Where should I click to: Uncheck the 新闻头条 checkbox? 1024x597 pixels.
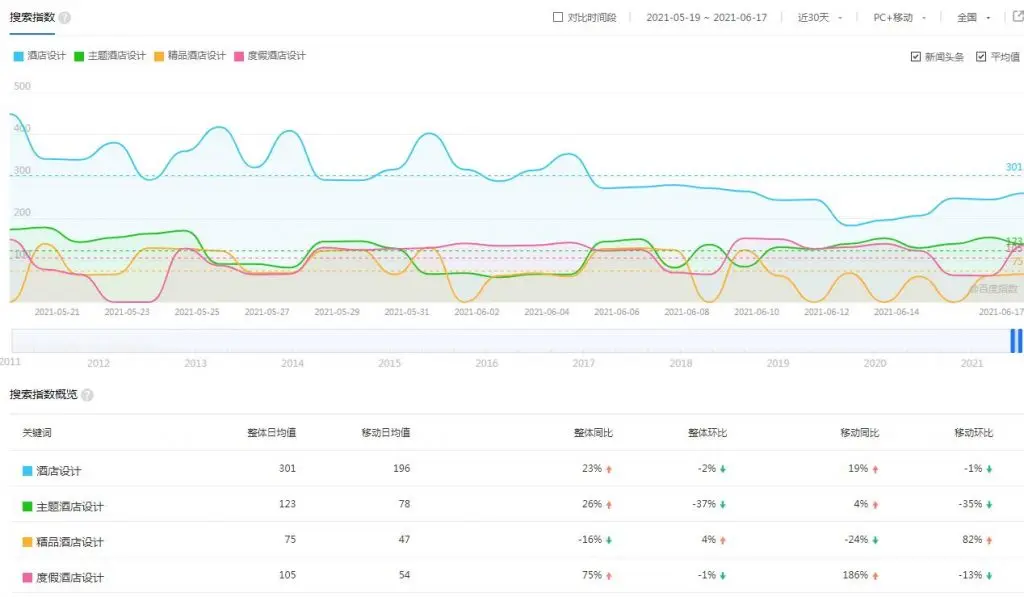click(x=915, y=57)
